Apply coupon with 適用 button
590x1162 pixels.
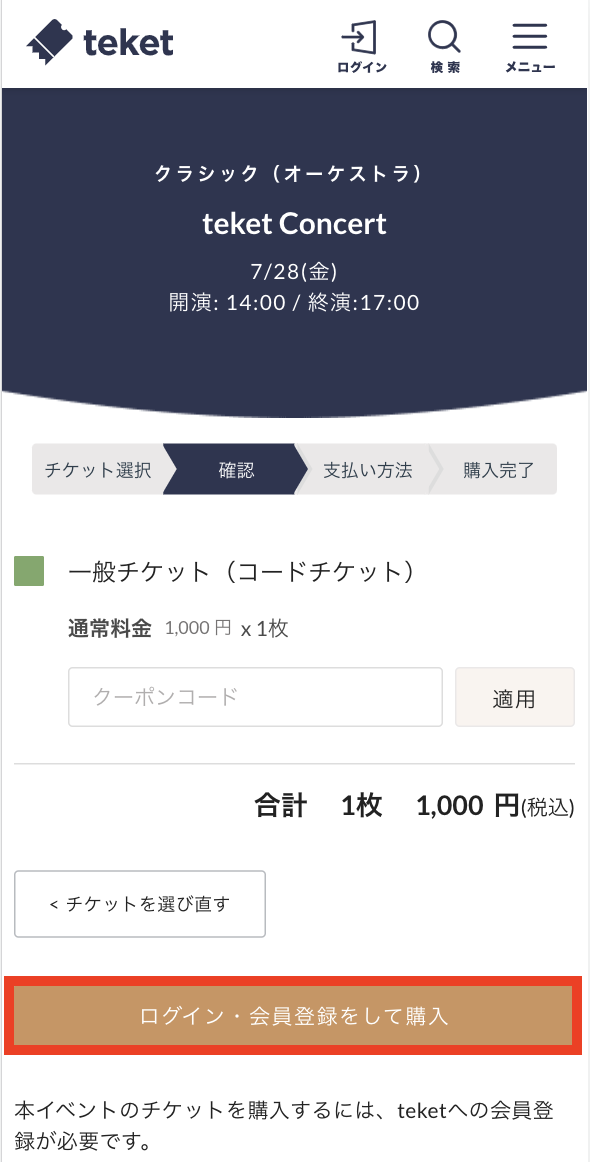pyautogui.click(x=514, y=697)
